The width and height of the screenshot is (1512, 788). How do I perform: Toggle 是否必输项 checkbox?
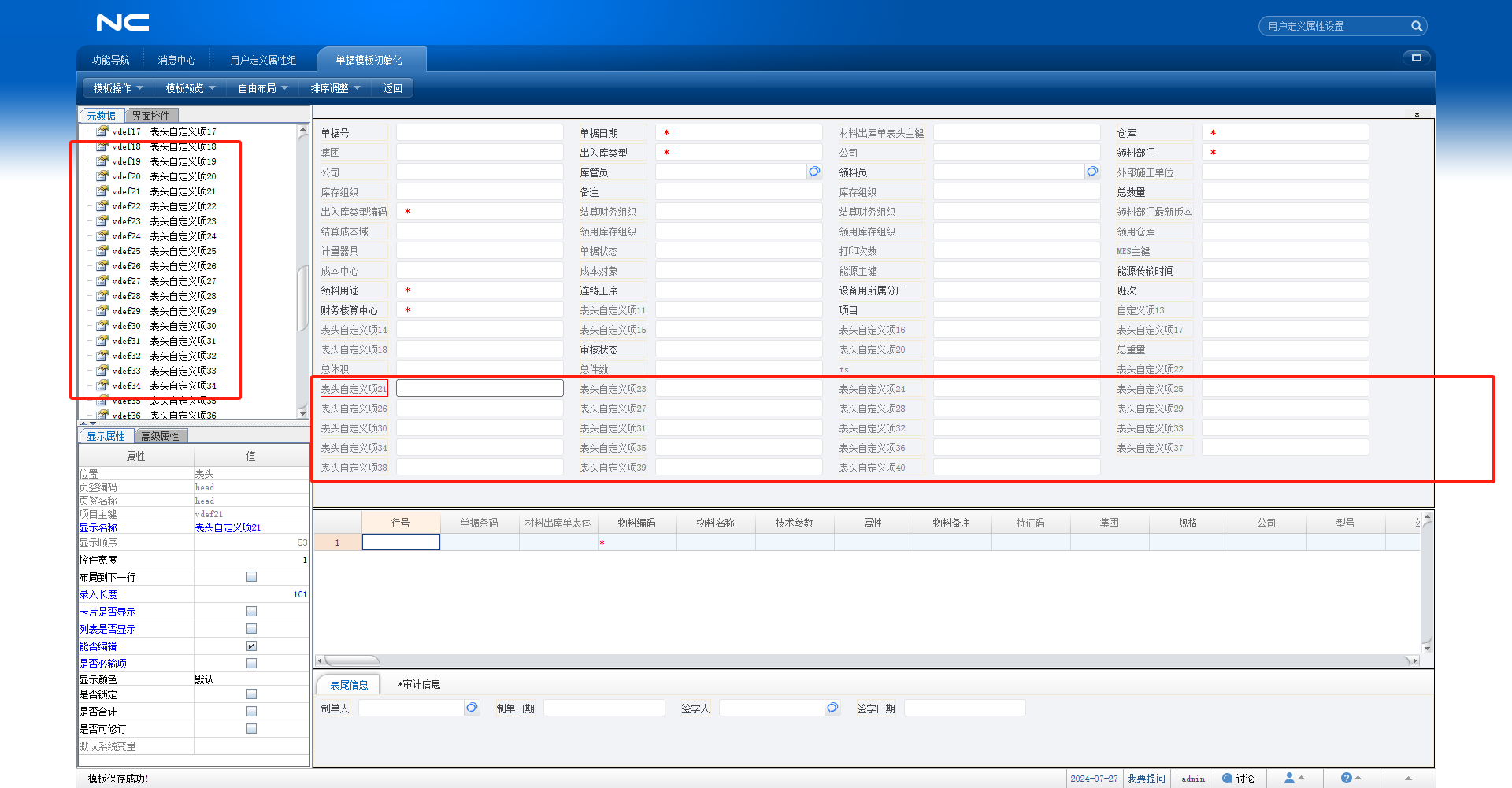[251, 664]
